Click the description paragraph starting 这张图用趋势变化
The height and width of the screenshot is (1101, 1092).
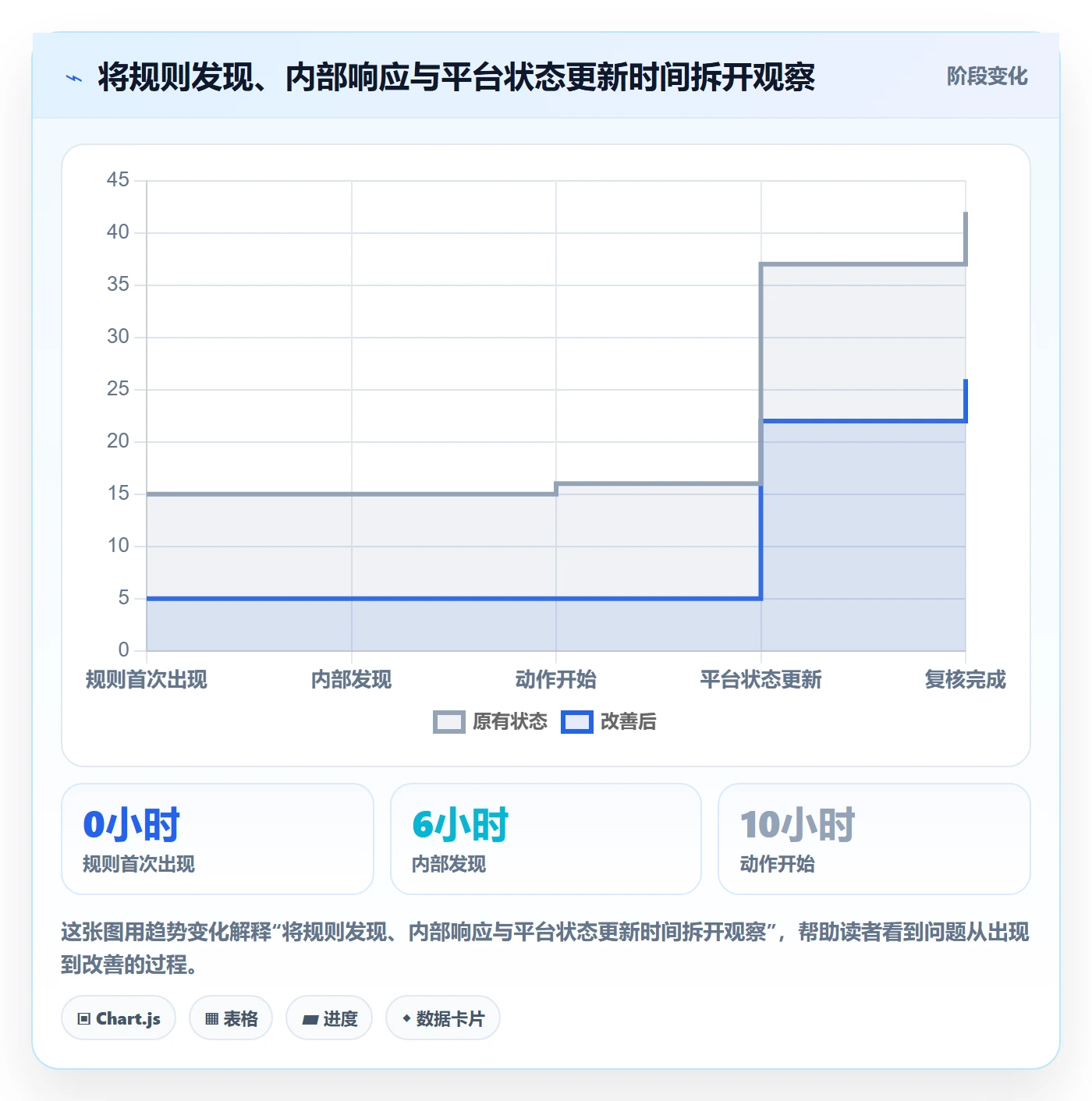point(545,948)
